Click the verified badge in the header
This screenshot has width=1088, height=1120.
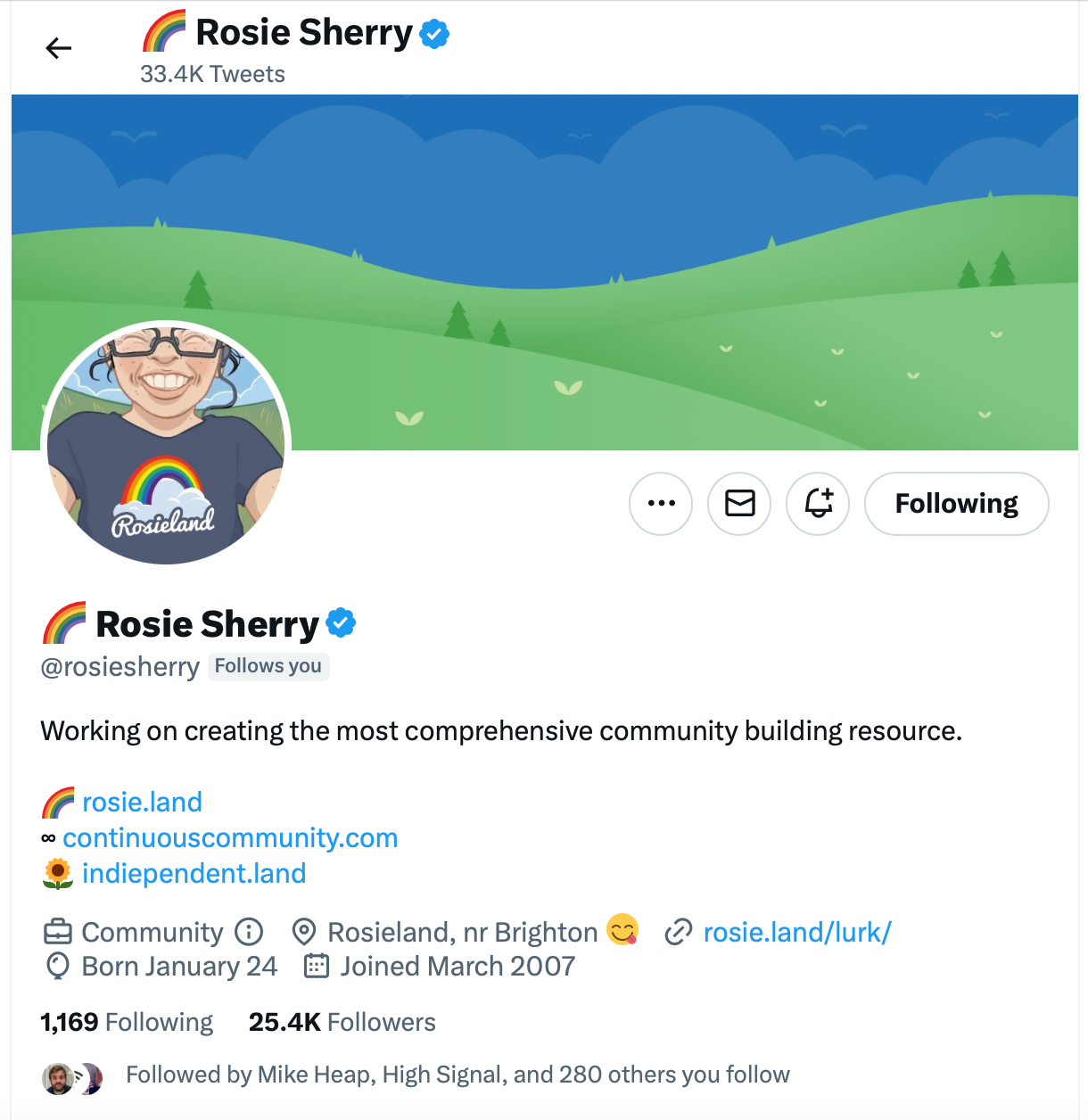pos(434,34)
